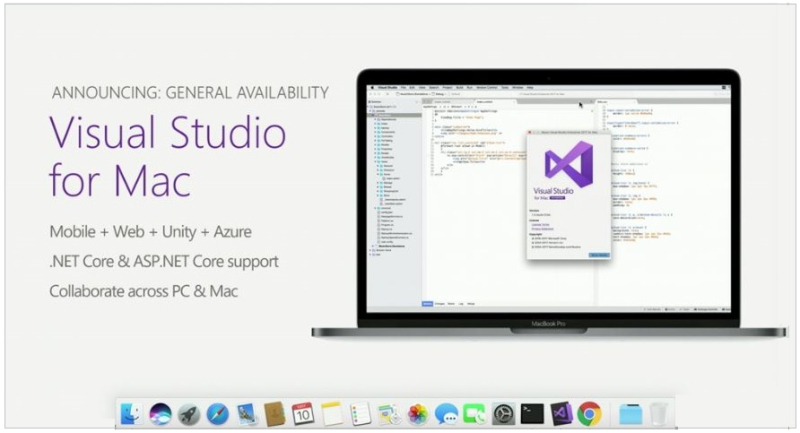This screenshot has width=800, height=433.
Task: Open the Mail stamp icon in Dock
Action: [246, 414]
